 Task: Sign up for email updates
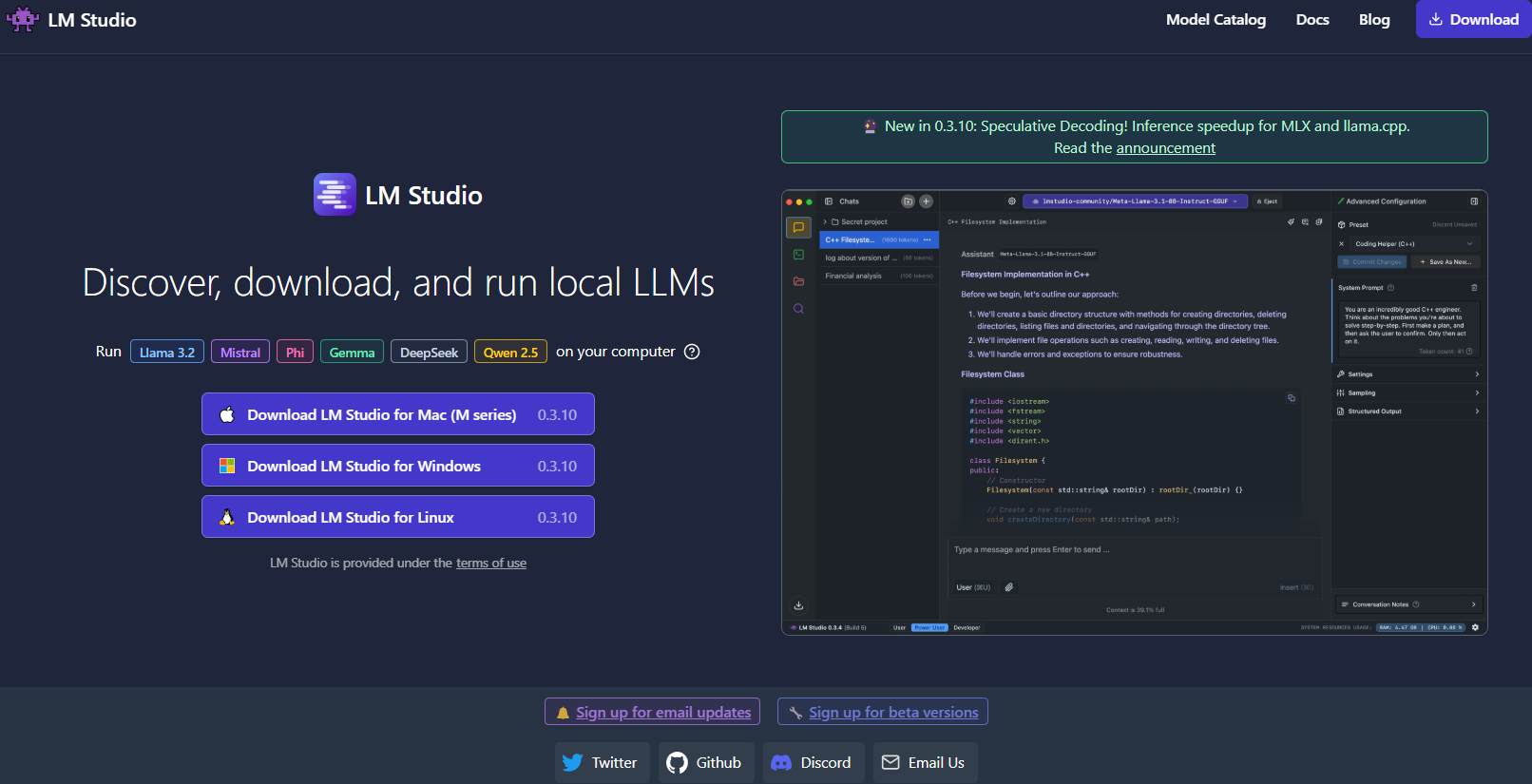653,712
